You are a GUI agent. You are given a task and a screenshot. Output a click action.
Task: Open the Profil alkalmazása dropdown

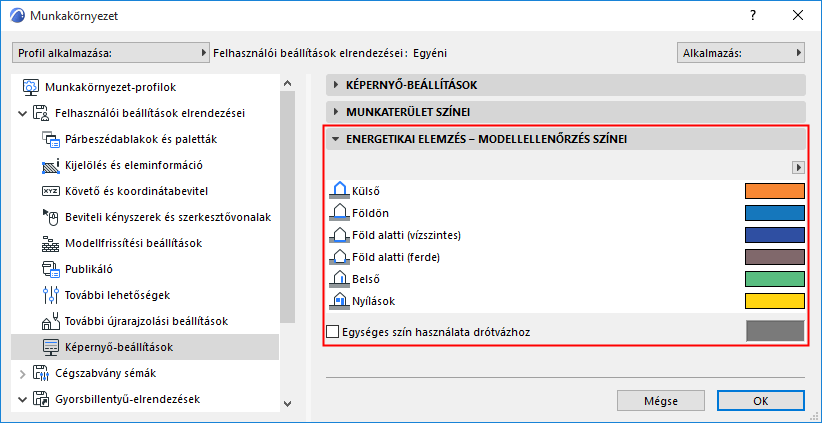(x=110, y=52)
